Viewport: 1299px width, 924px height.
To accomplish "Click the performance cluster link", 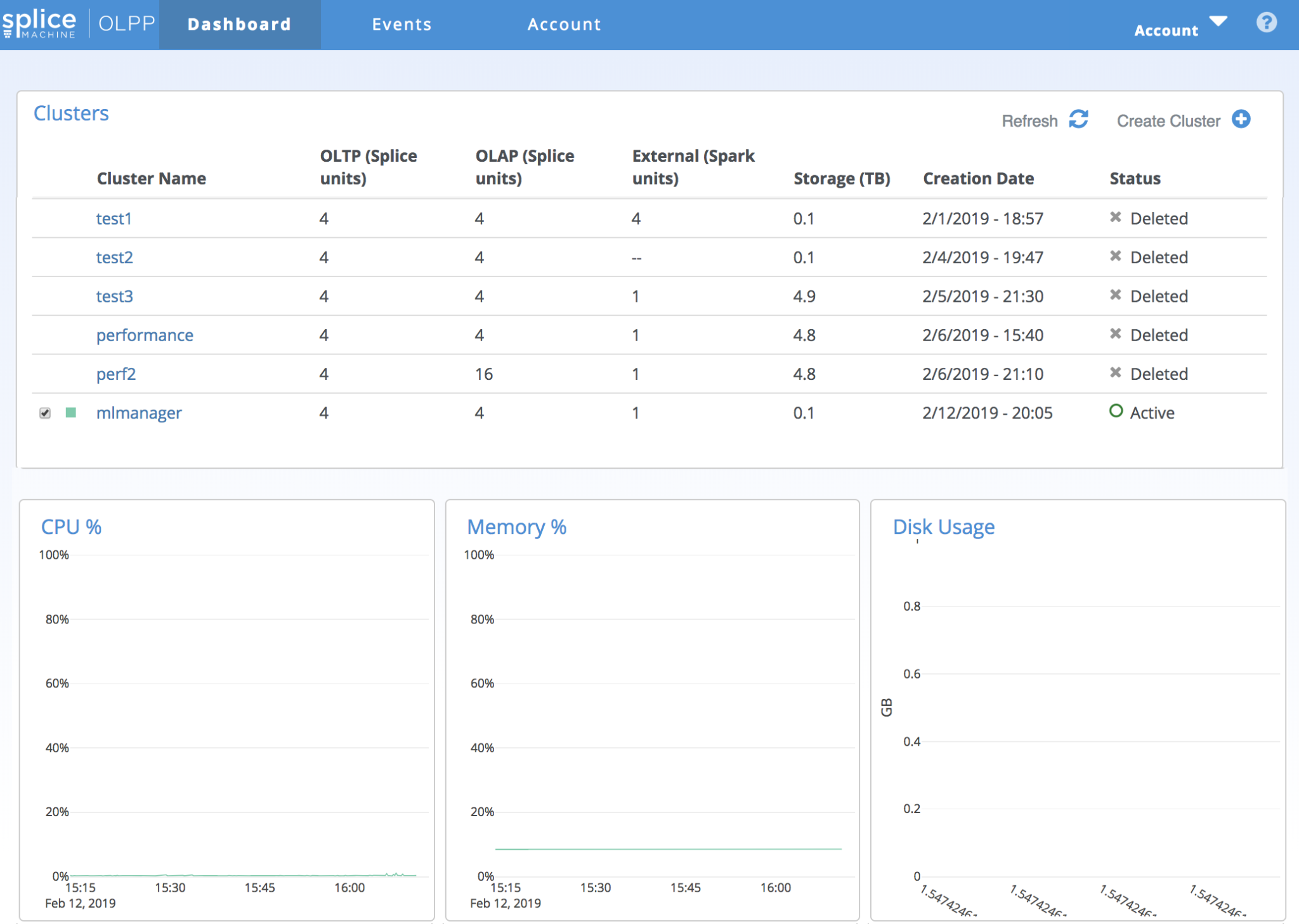I will 144,335.
